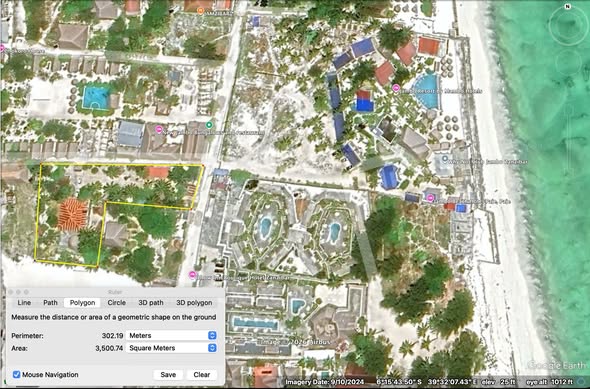
Task: Clear the ruler measurement
Action: point(202,374)
